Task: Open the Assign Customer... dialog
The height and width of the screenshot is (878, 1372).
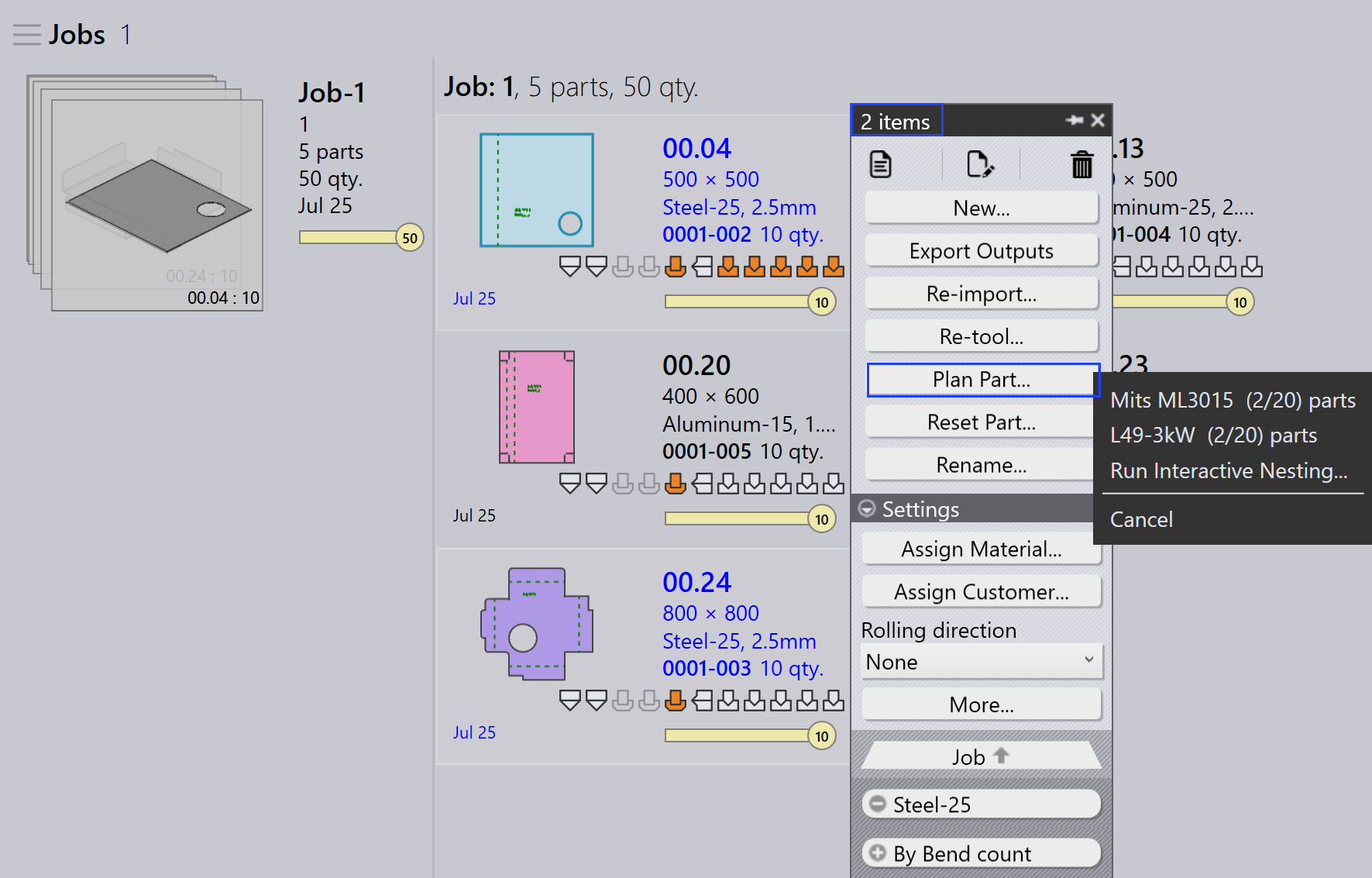Action: coord(982,592)
